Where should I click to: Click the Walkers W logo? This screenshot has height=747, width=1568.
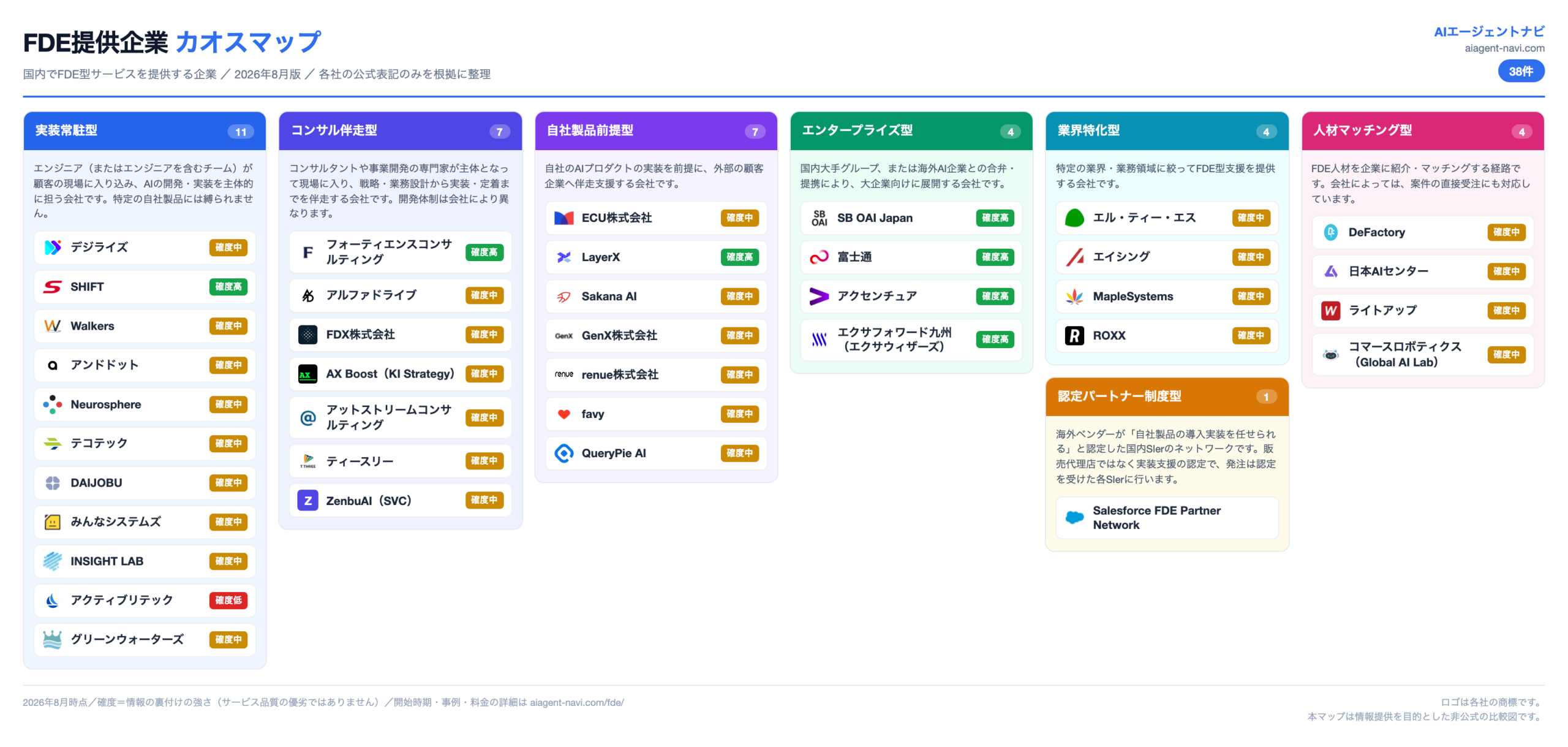click(x=53, y=326)
